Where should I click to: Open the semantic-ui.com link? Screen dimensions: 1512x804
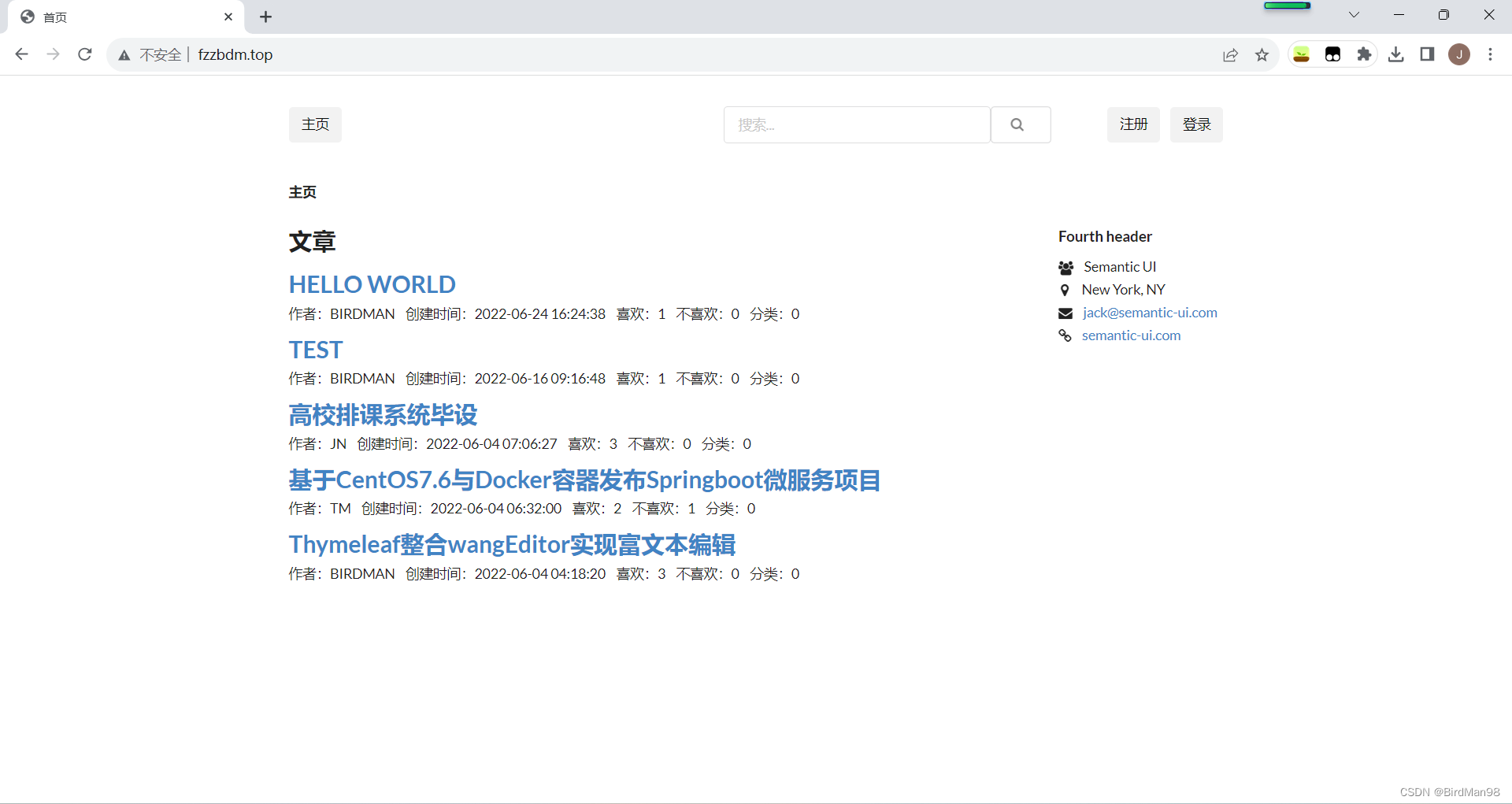click(x=1131, y=335)
